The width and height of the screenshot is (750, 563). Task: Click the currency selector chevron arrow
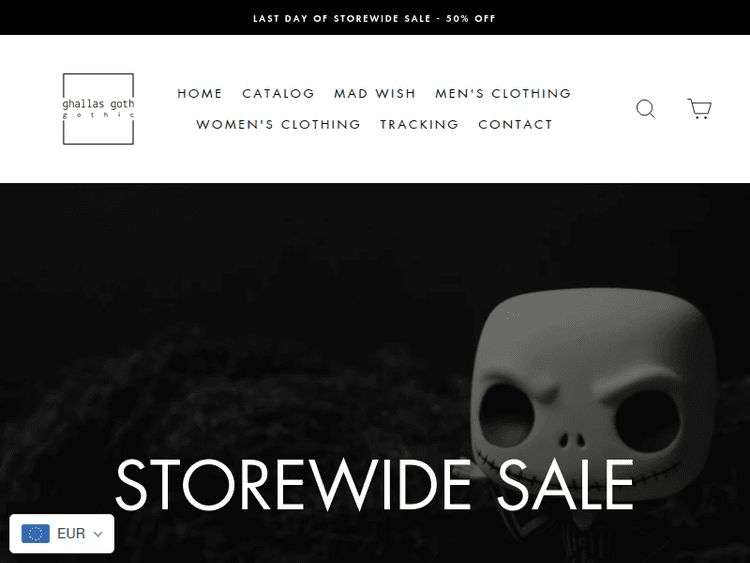98,534
